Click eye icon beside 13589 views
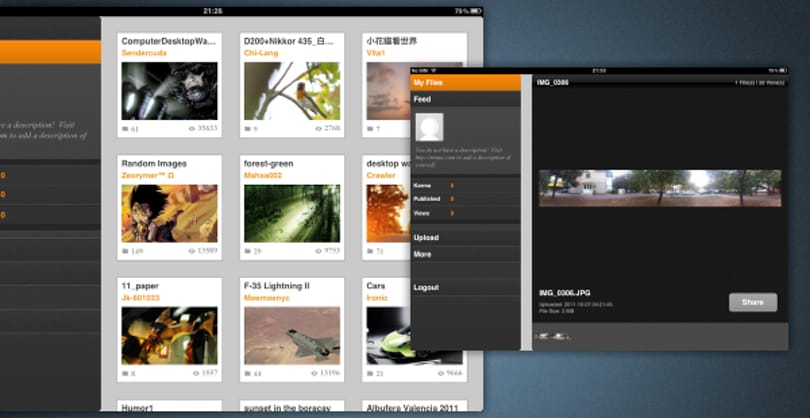 coord(192,251)
